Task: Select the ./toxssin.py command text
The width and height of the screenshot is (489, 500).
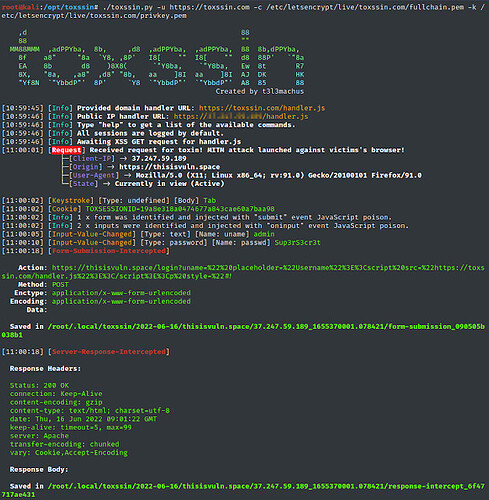Action: [x=243, y=11]
